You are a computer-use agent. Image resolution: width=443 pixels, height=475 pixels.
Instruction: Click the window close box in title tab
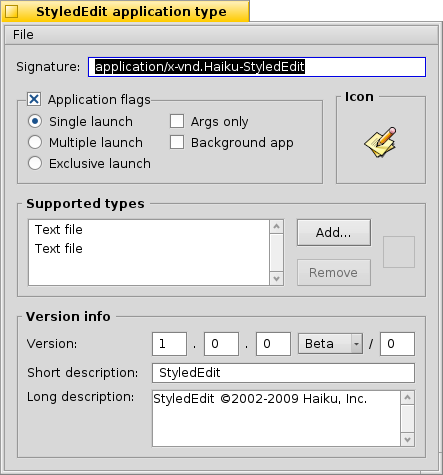tap(12, 12)
